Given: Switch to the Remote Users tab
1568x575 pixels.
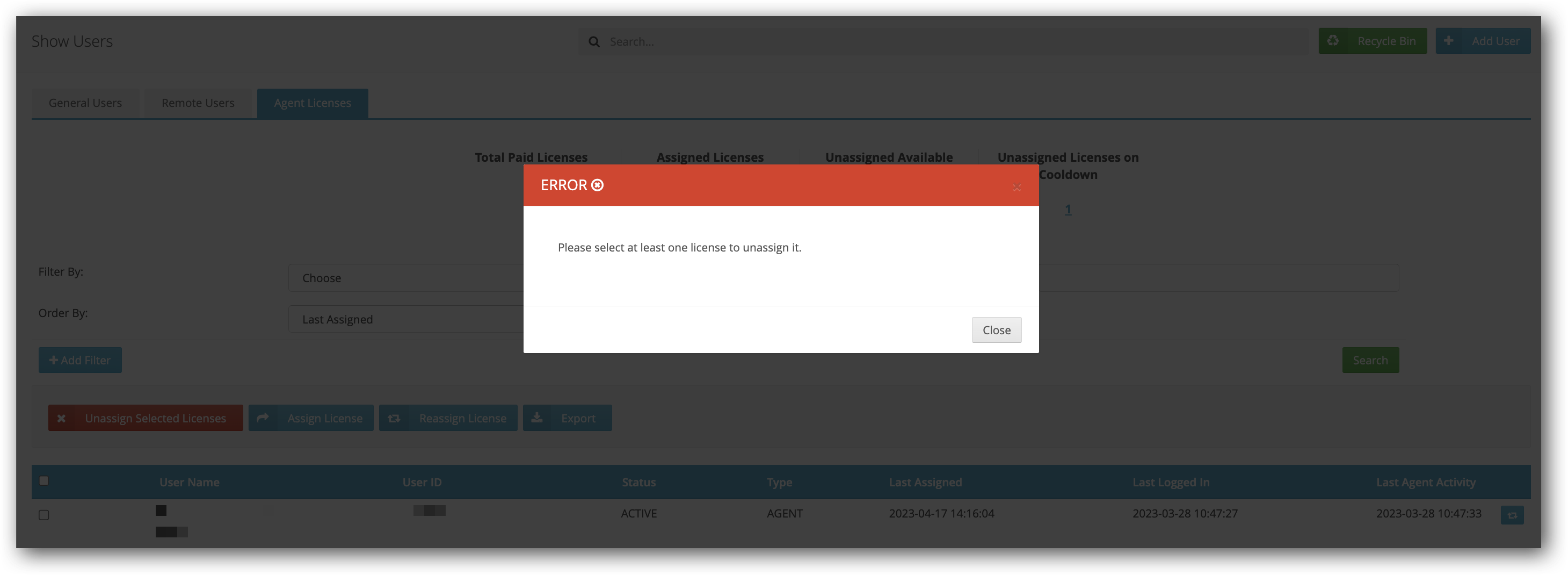Looking at the screenshot, I should 198,103.
